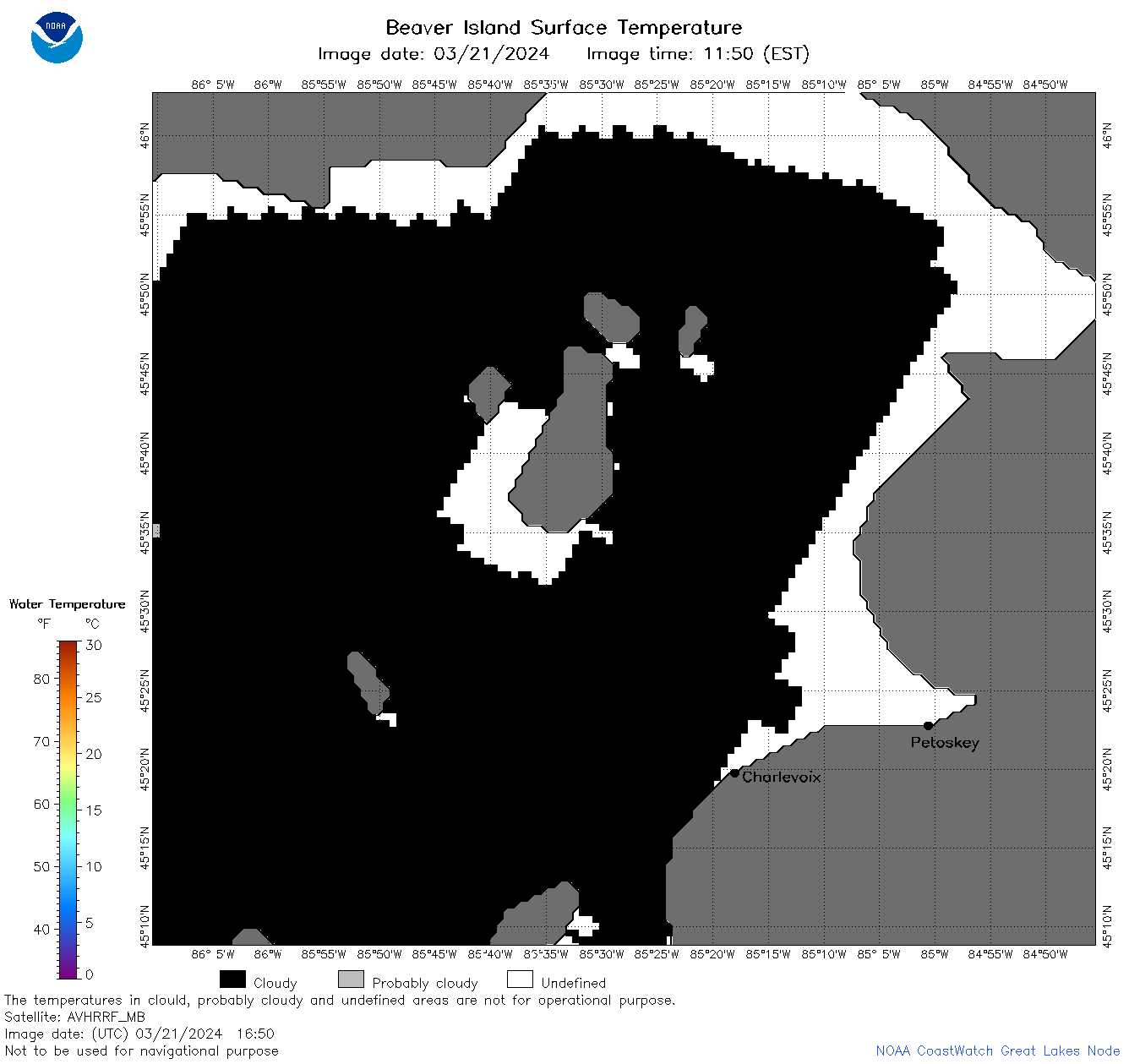Click the 'Petoskey' map label

[x=945, y=743]
